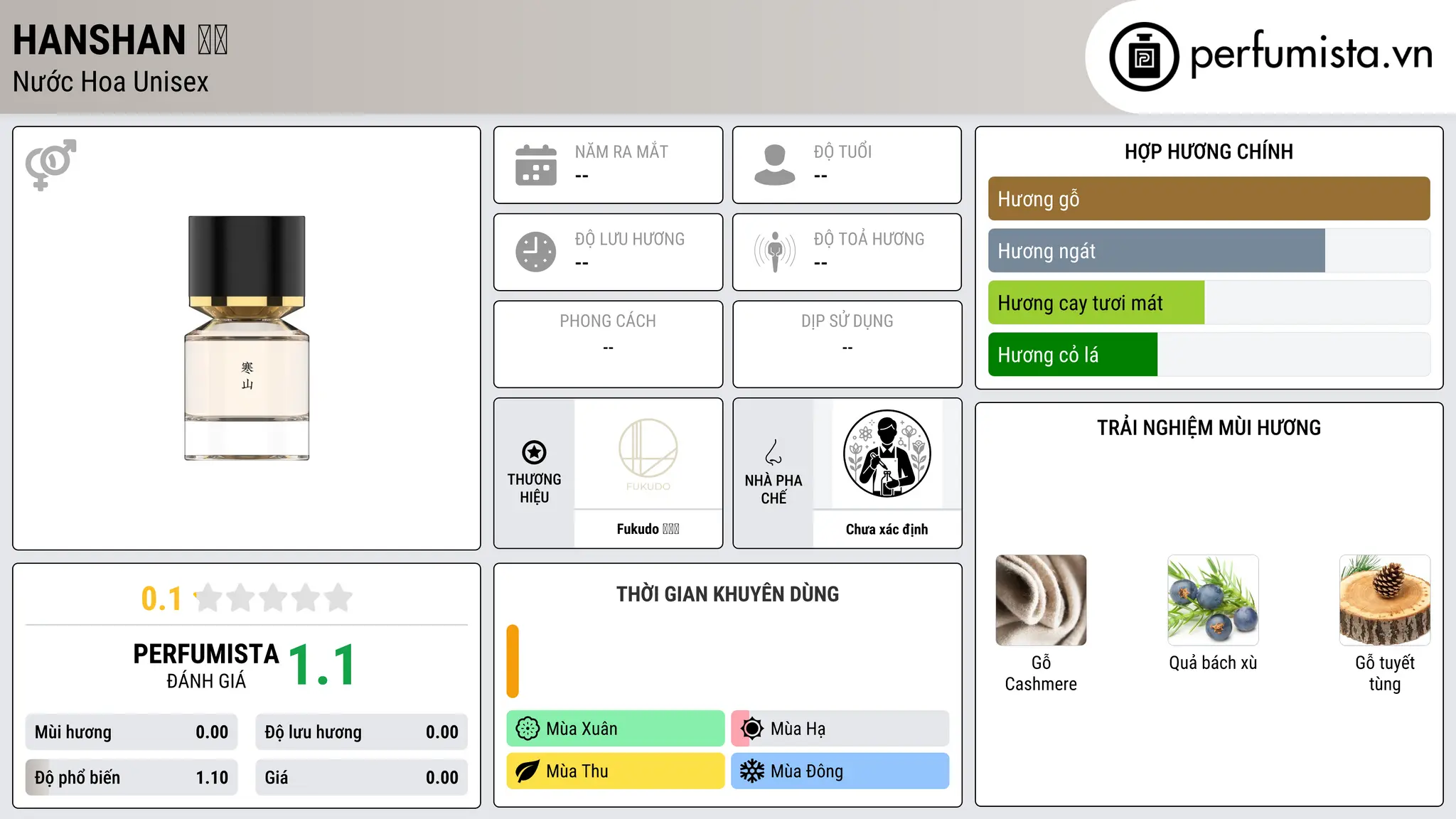
Task: Click the star badge icon above Thương hiệu
Action: [534, 452]
